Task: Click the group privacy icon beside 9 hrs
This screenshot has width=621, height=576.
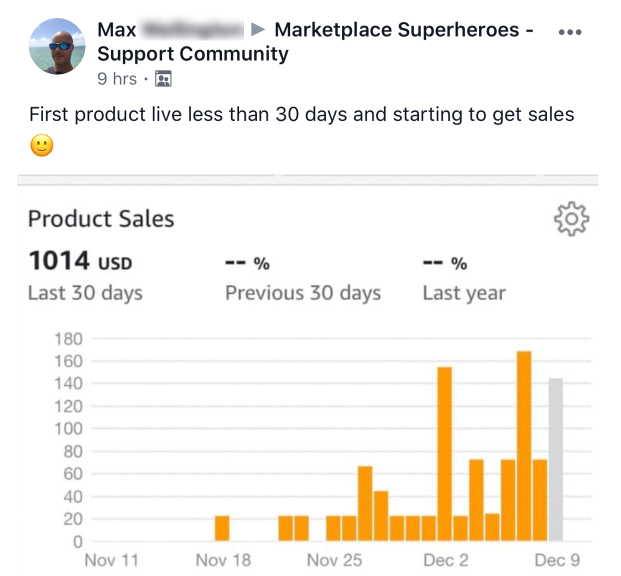Action: point(163,78)
